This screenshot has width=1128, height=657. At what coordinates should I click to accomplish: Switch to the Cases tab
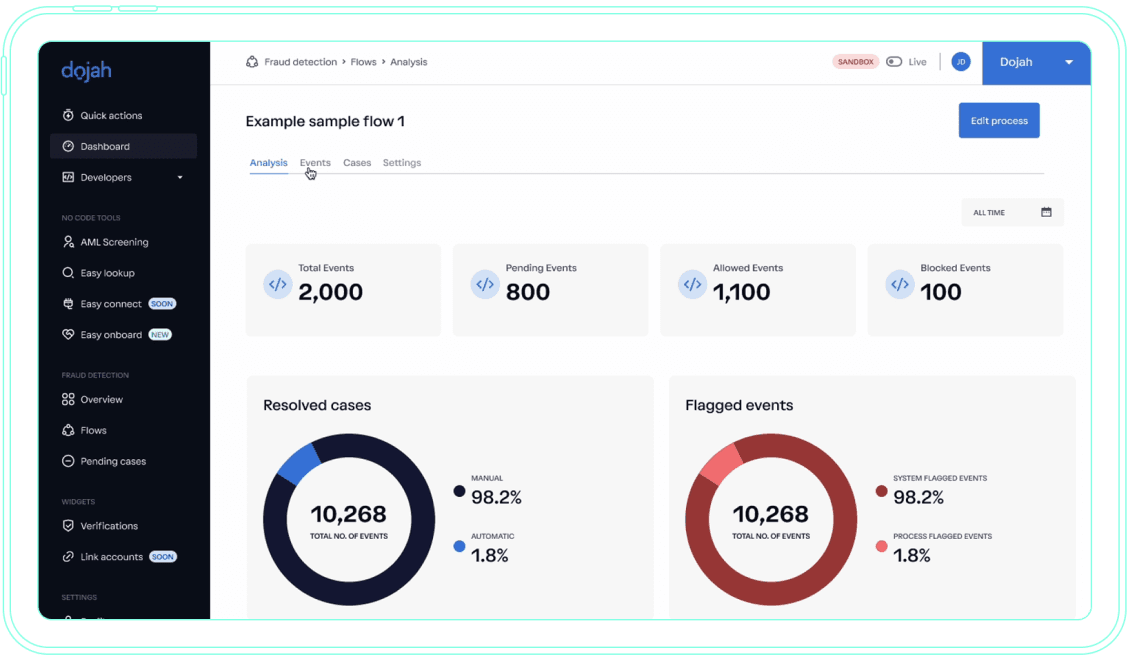point(357,162)
